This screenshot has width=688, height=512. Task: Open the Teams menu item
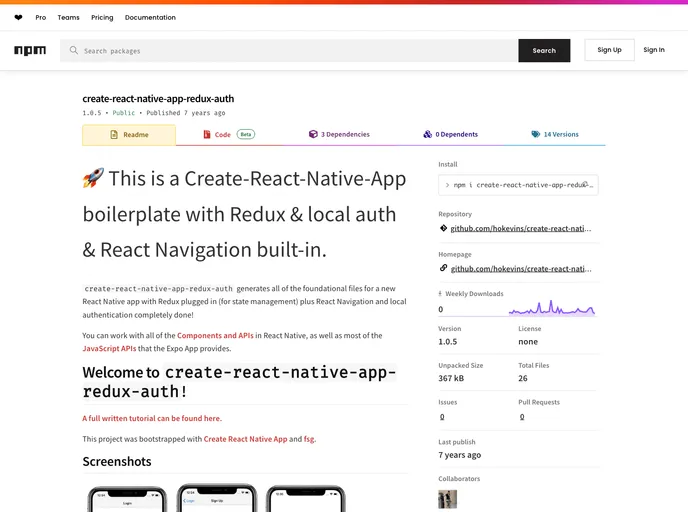(68, 18)
